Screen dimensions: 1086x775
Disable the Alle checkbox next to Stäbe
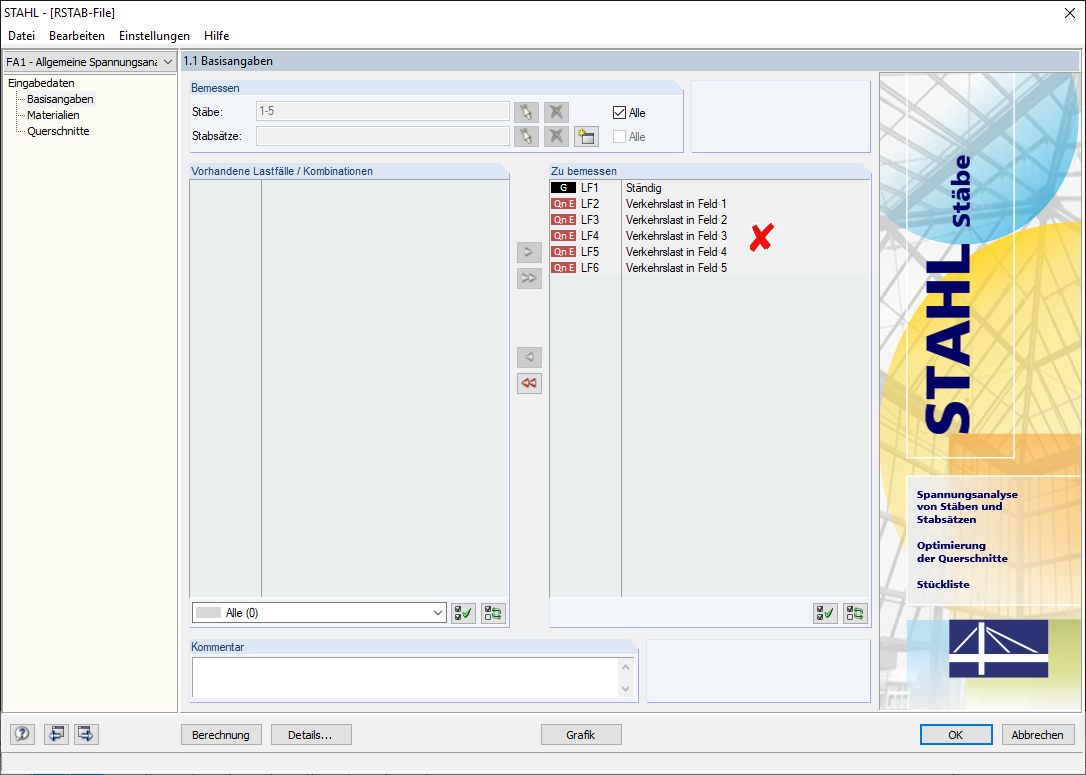point(617,112)
